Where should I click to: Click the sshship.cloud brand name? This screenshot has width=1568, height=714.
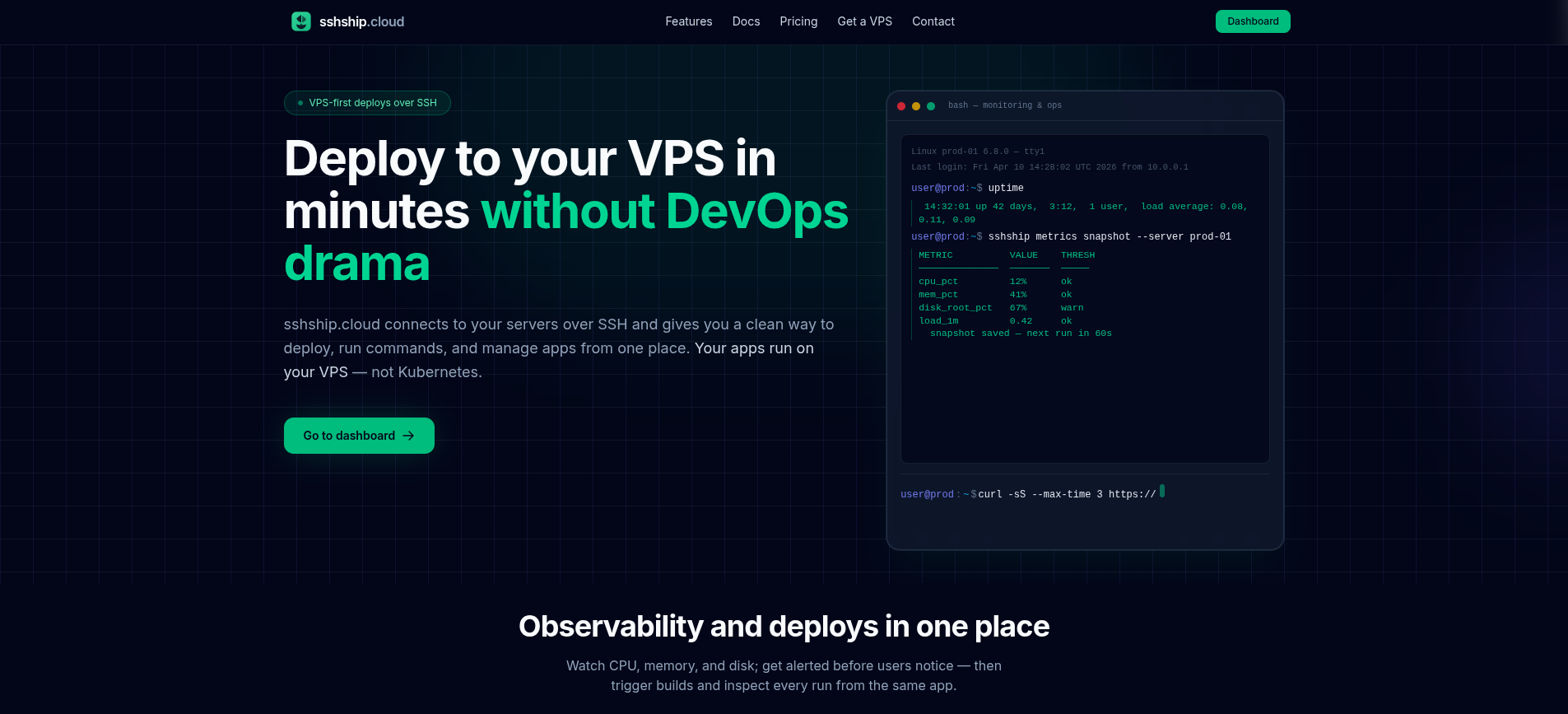[361, 21]
